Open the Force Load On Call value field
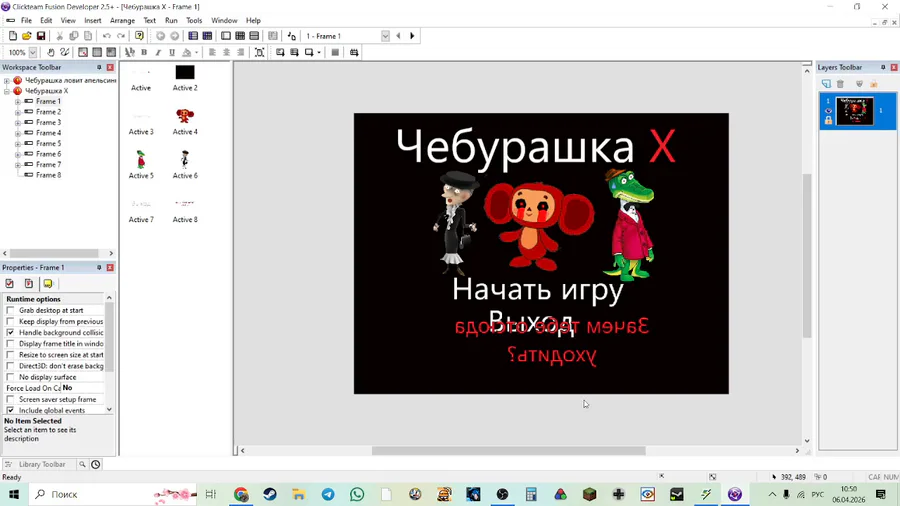Image resolution: width=900 pixels, height=506 pixels. 82,388
